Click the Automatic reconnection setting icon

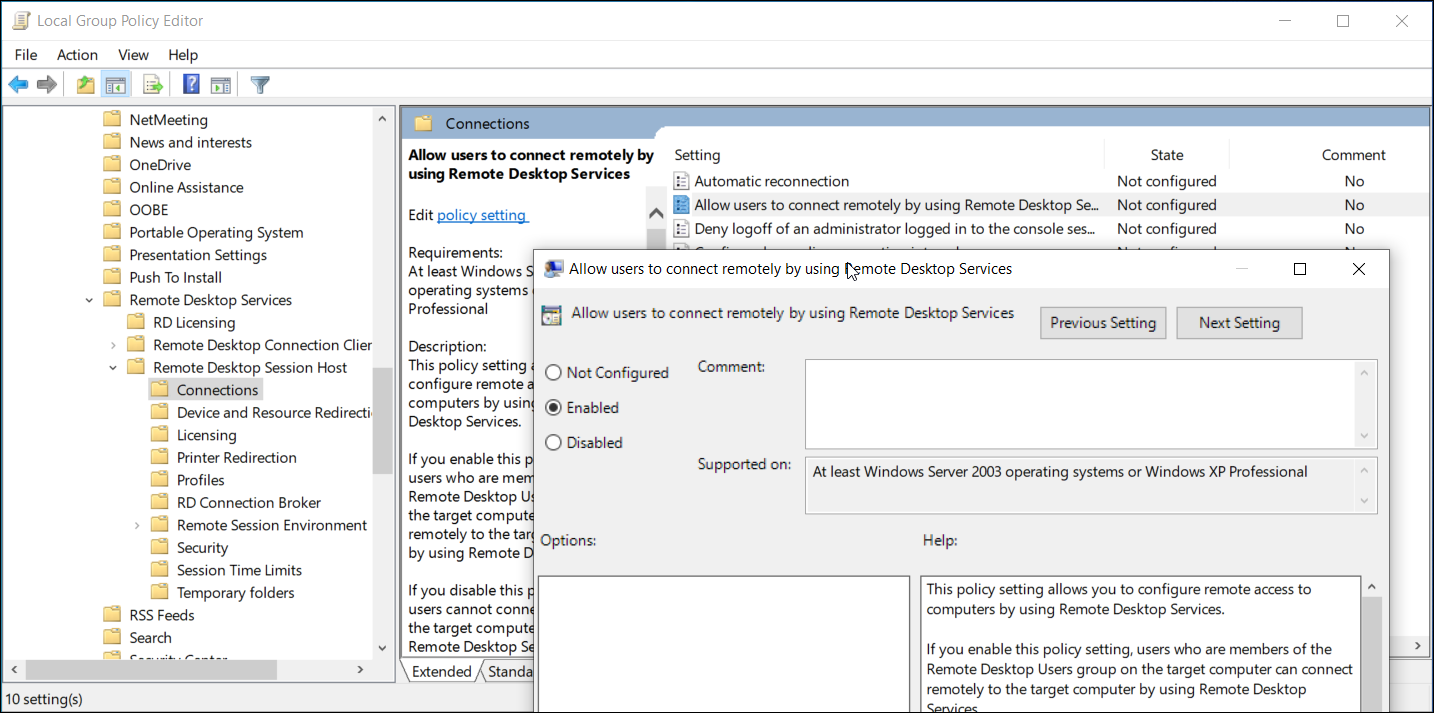(682, 181)
